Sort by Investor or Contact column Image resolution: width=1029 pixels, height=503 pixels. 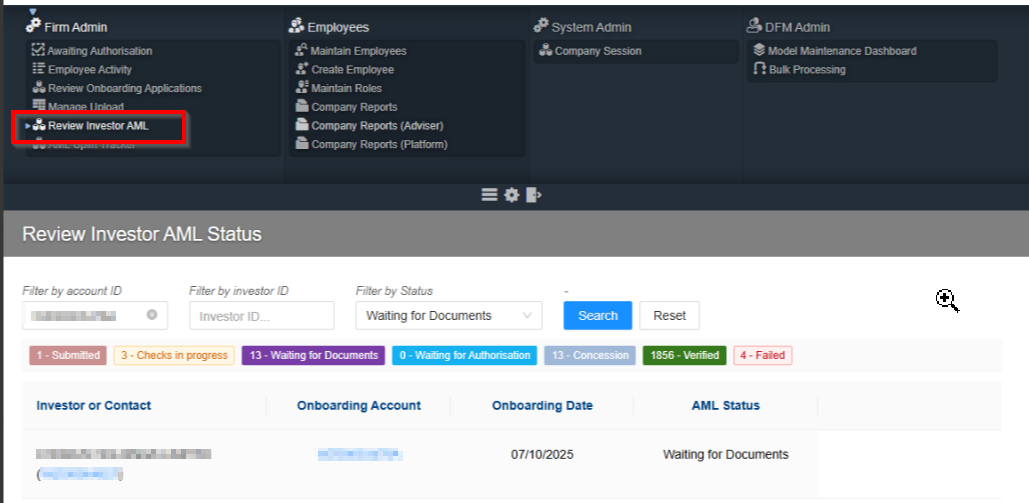94,405
